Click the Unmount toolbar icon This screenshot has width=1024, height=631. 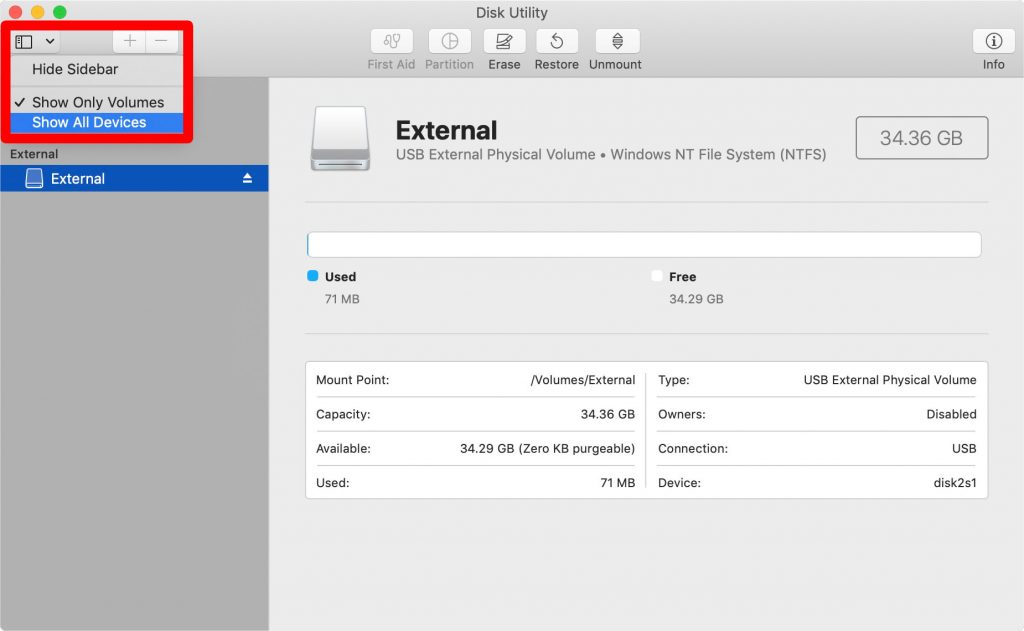(617, 41)
